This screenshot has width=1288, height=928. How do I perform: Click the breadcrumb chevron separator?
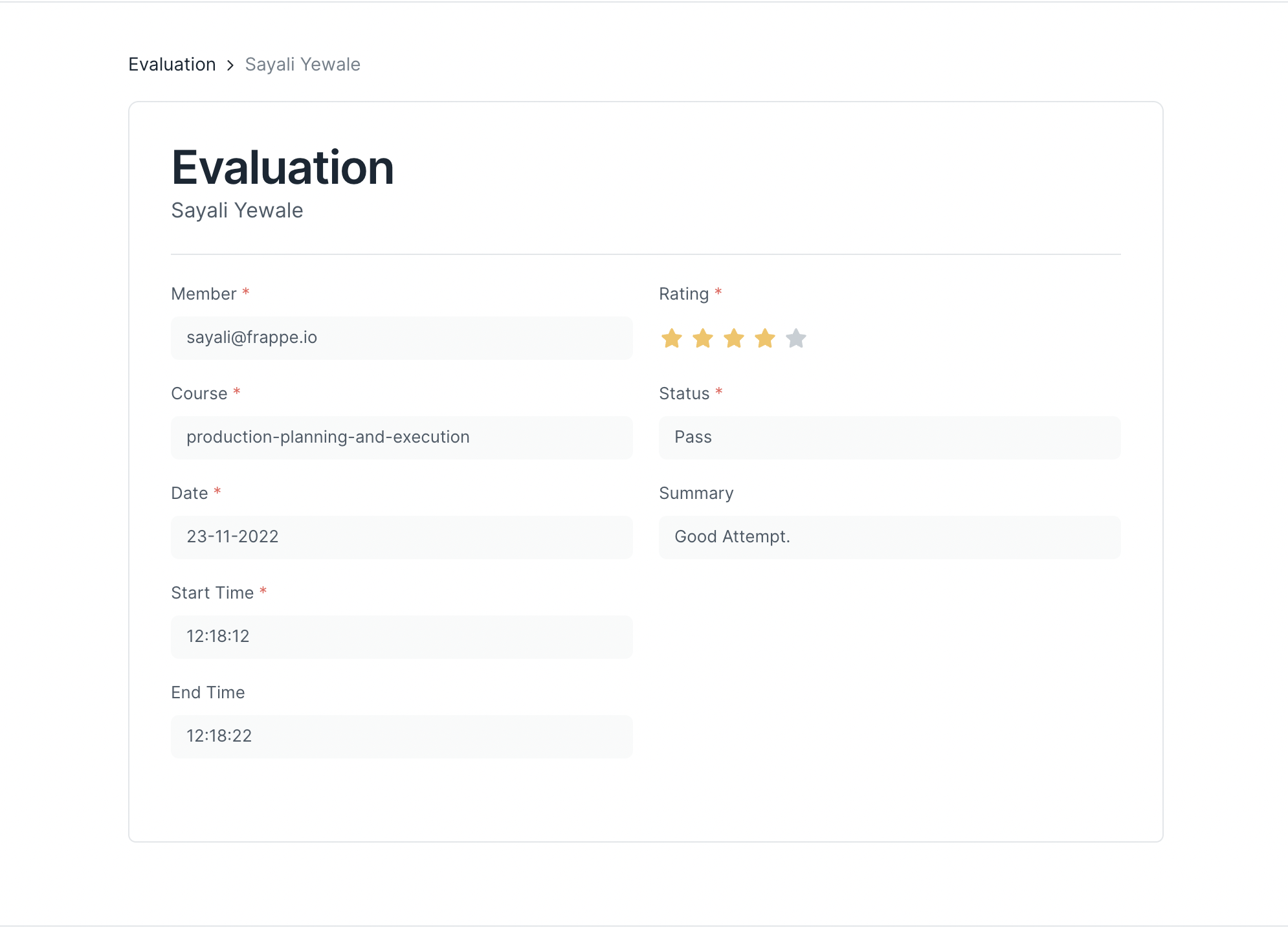(230, 65)
